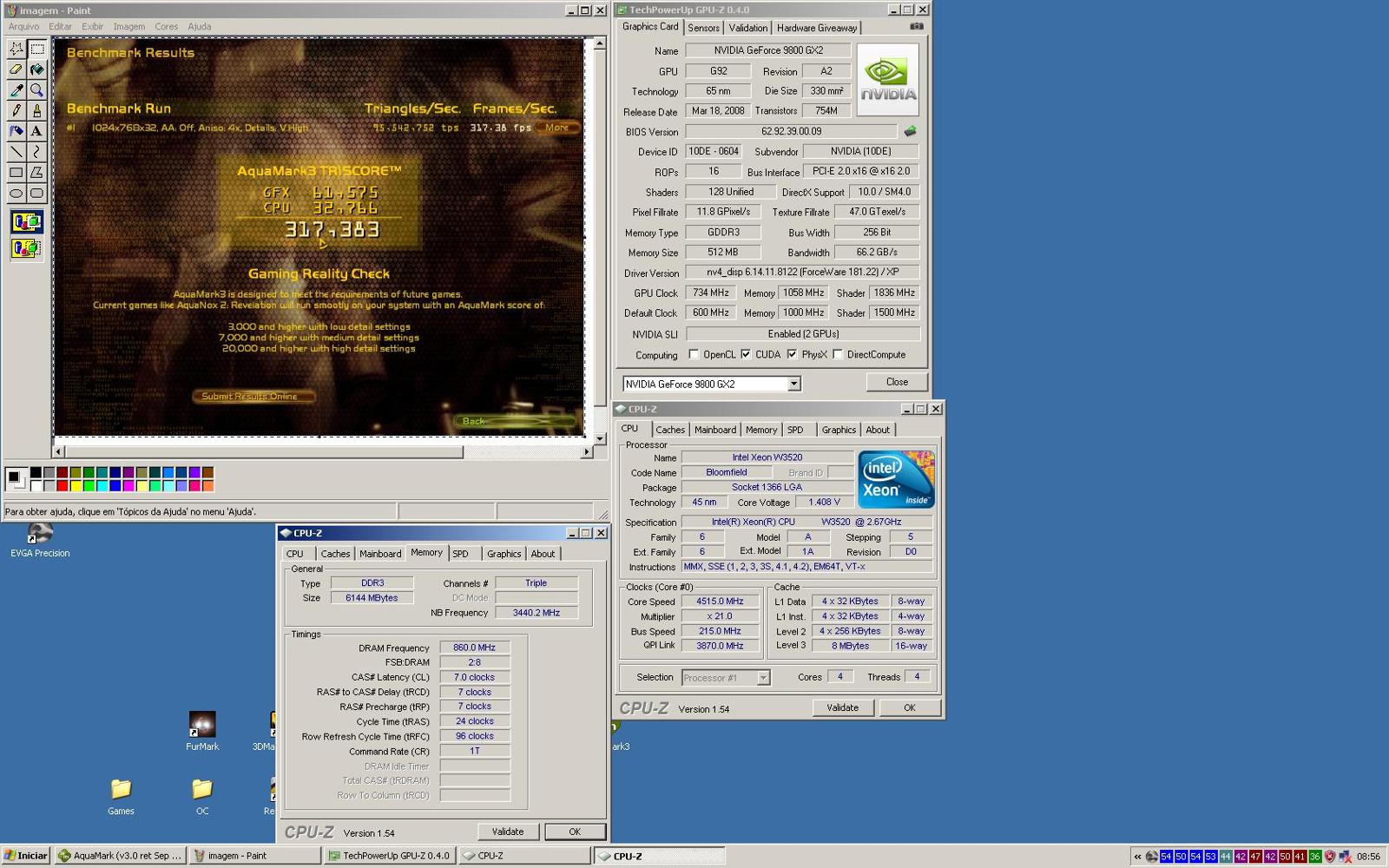Image resolution: width=1389 pixels, height=868 pixels.
Task: Expand hidden tray icons with the chevron
Action: (1137, 856)
